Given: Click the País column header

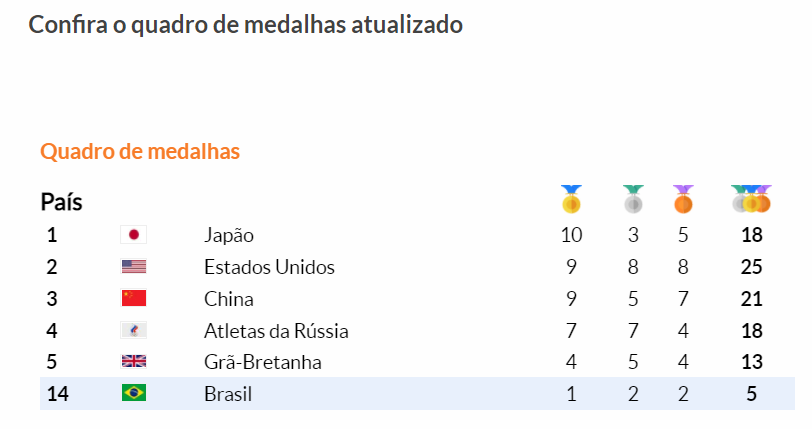Looking at the screenshot, I should coord(61,202).
